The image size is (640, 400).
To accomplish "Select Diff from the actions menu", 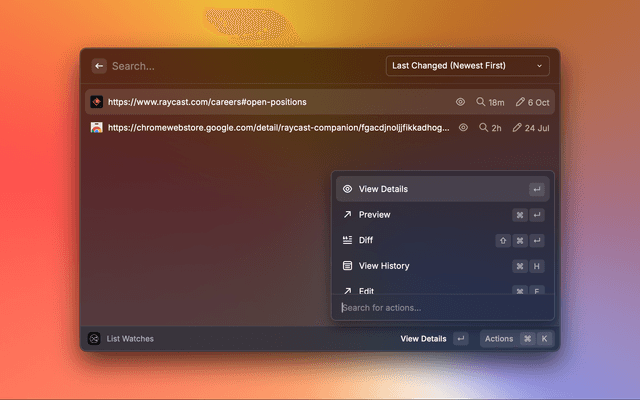I will point(366,241).
